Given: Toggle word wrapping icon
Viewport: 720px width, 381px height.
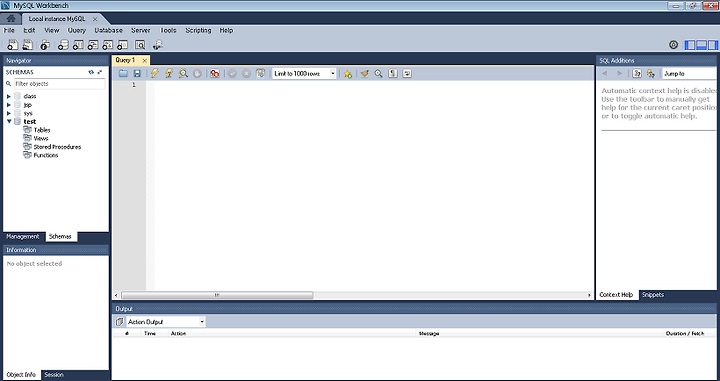Looking at the screenshot, I should 407,73.
